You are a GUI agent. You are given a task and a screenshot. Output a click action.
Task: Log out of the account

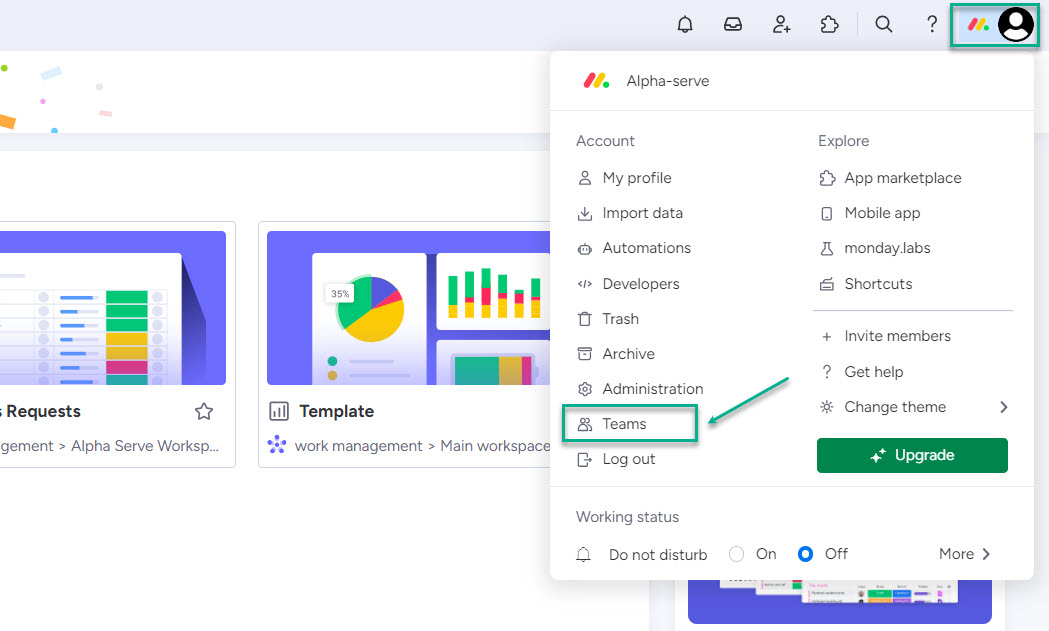(628, 459)
